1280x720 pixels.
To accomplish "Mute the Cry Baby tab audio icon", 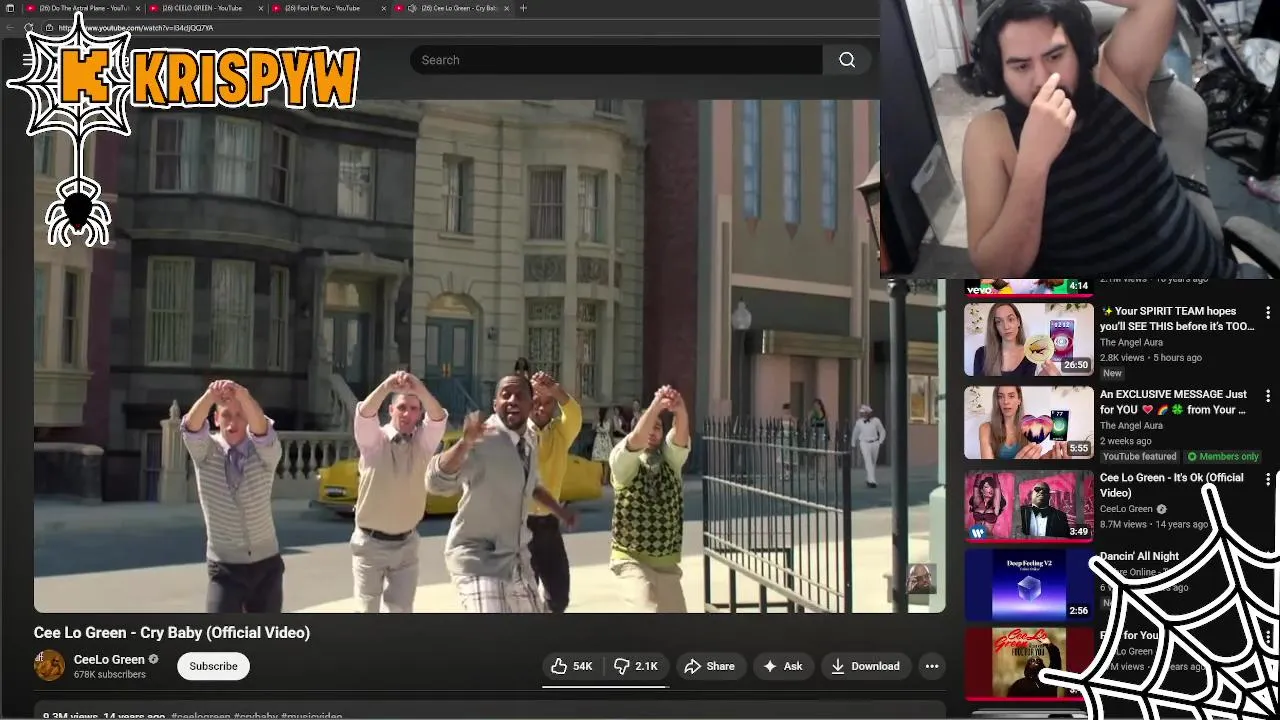I will pyautogui.click(x=413, y=8).
